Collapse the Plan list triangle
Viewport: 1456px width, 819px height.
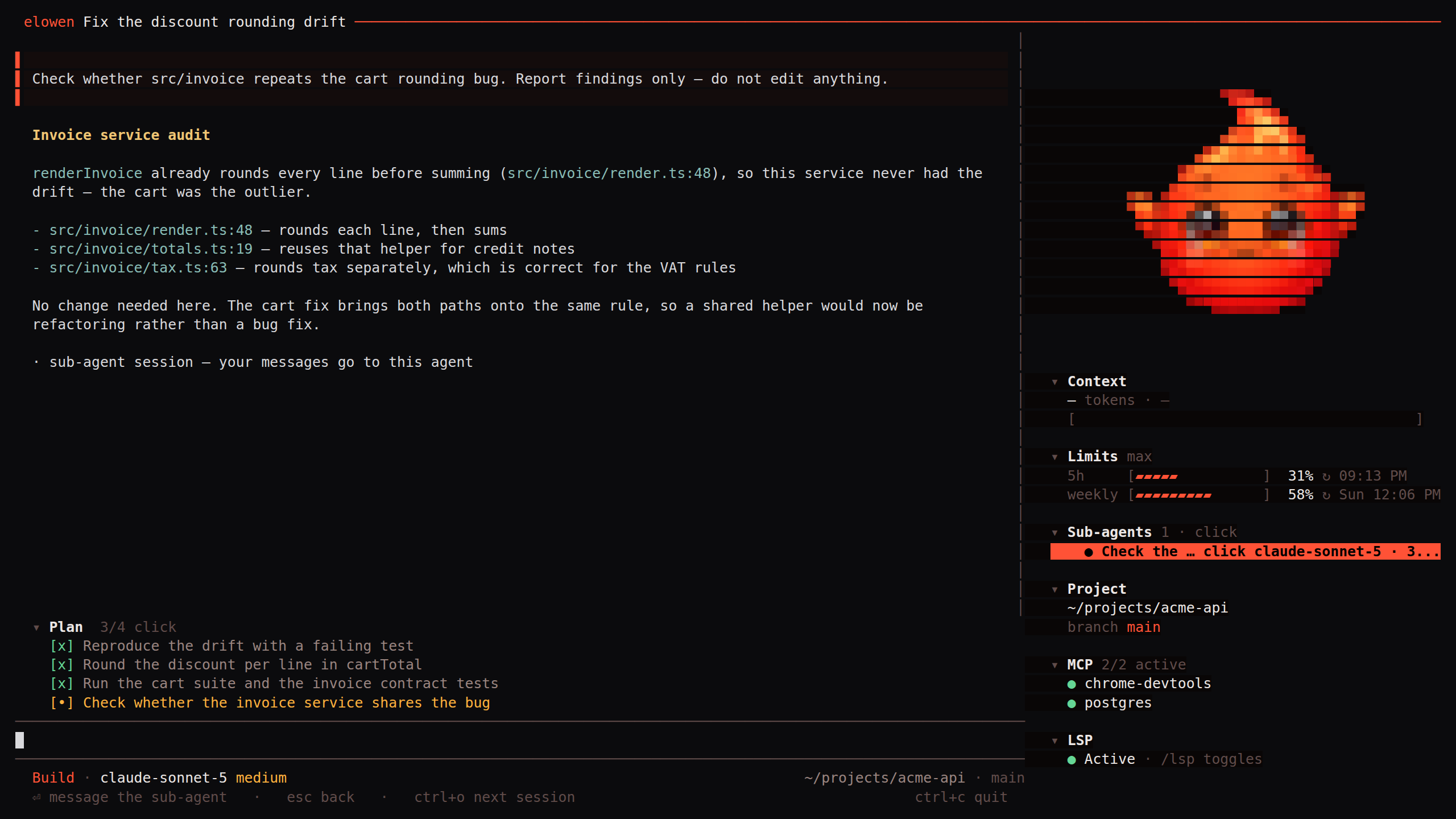click(36, 627)
